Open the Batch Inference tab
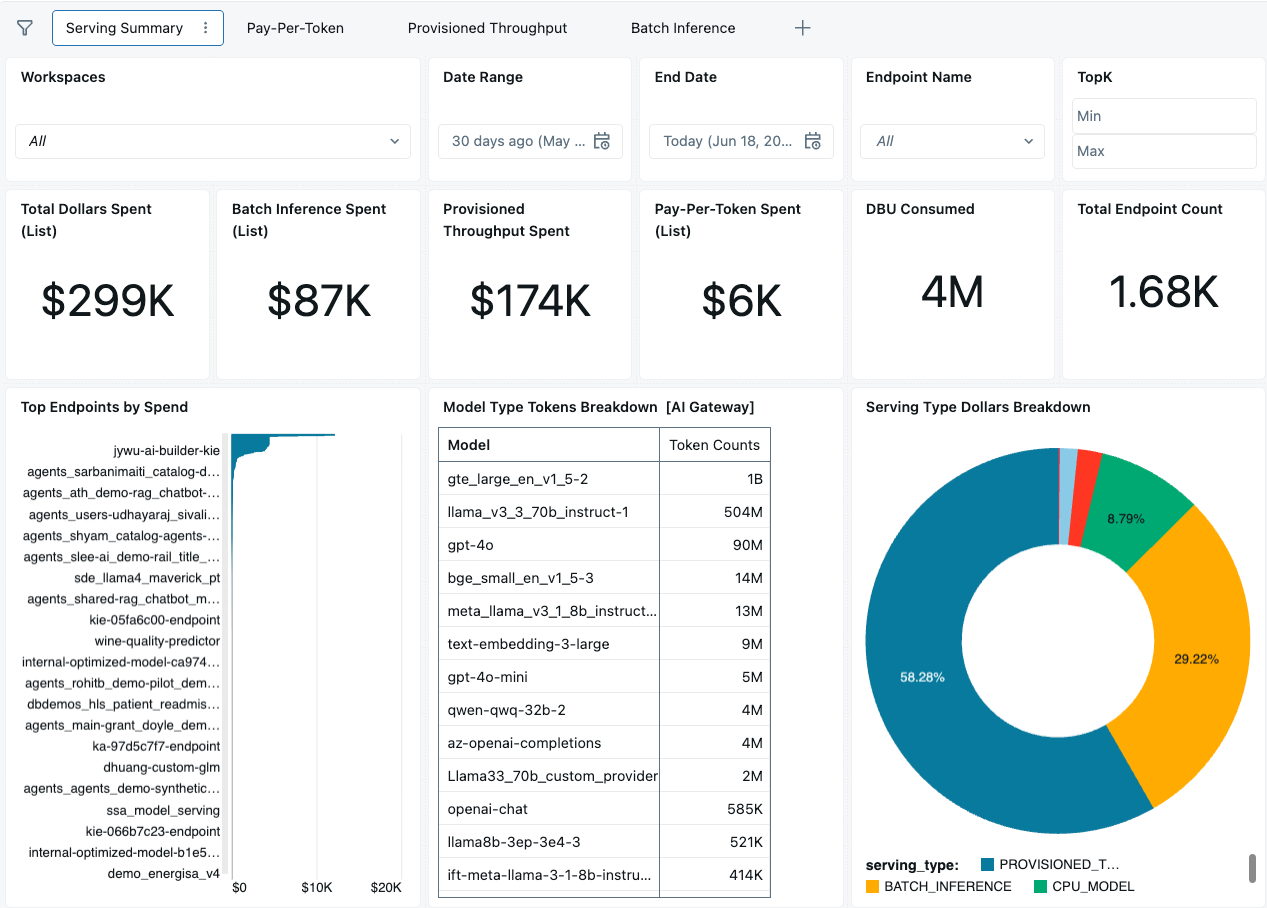 [x=683, y=28]
